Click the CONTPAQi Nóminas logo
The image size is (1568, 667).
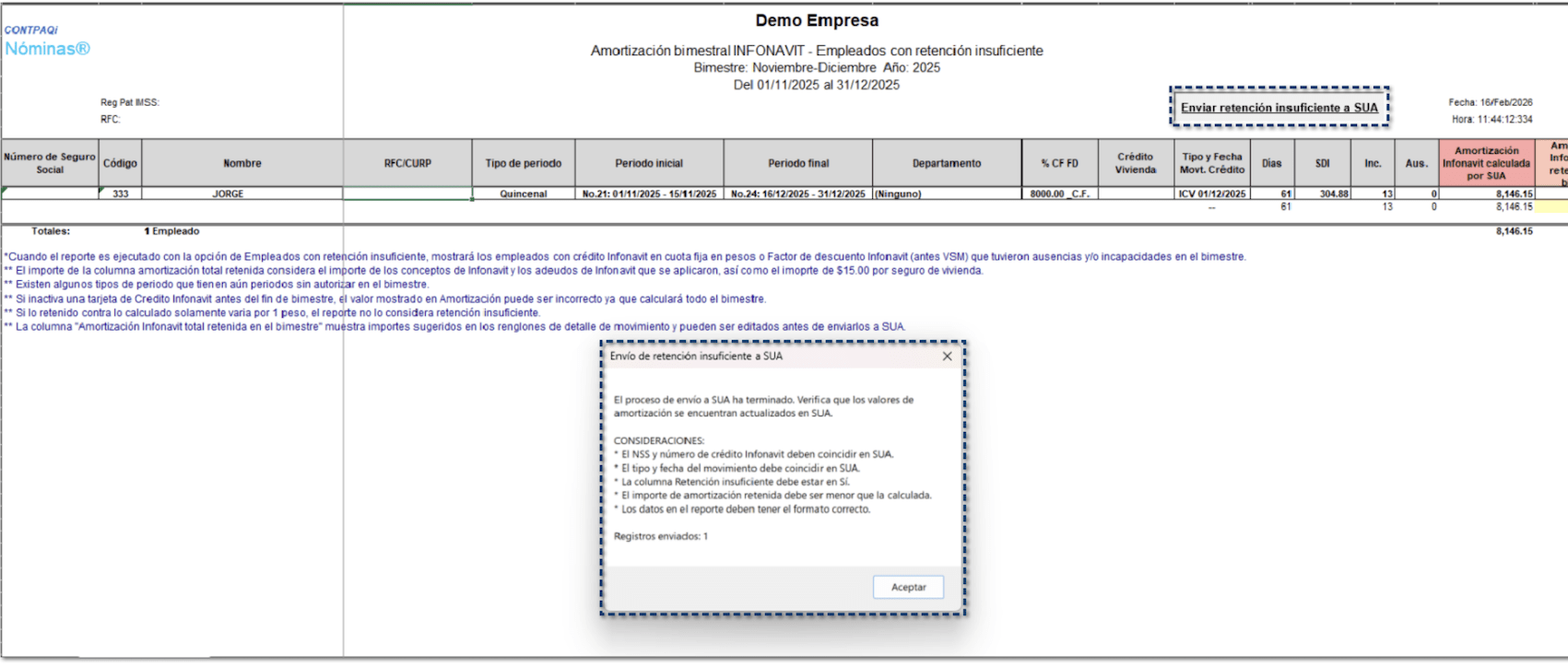coord(47,42)
